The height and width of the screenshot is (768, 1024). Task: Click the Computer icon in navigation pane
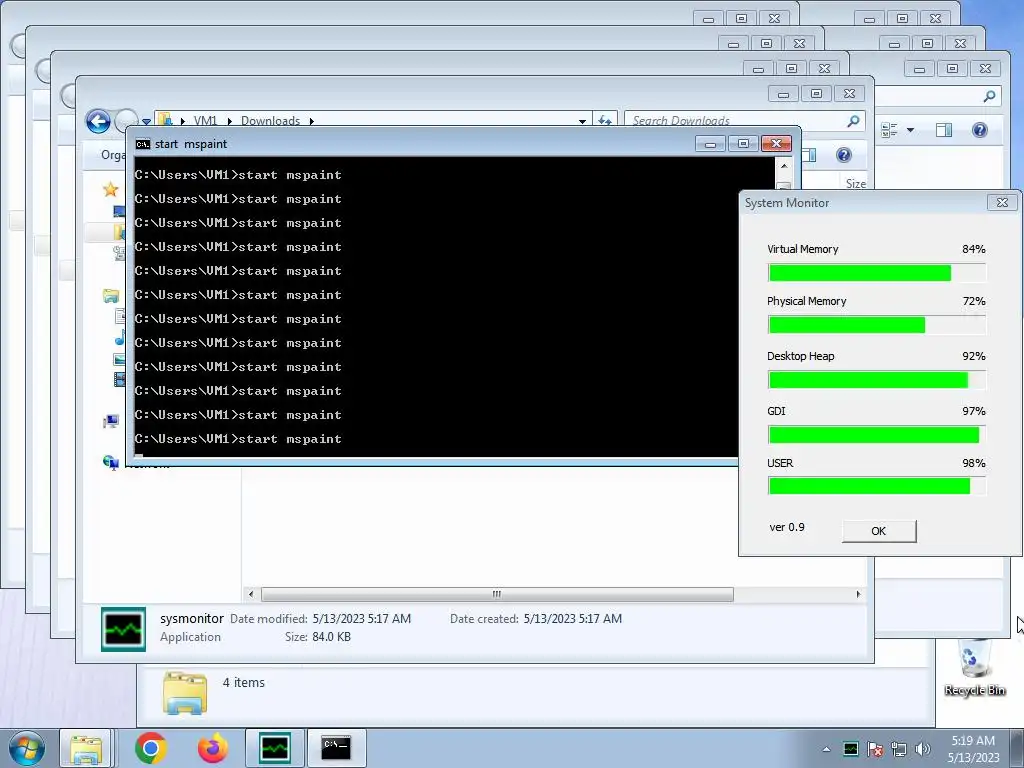pyautogui.click(x=111, y=422)
